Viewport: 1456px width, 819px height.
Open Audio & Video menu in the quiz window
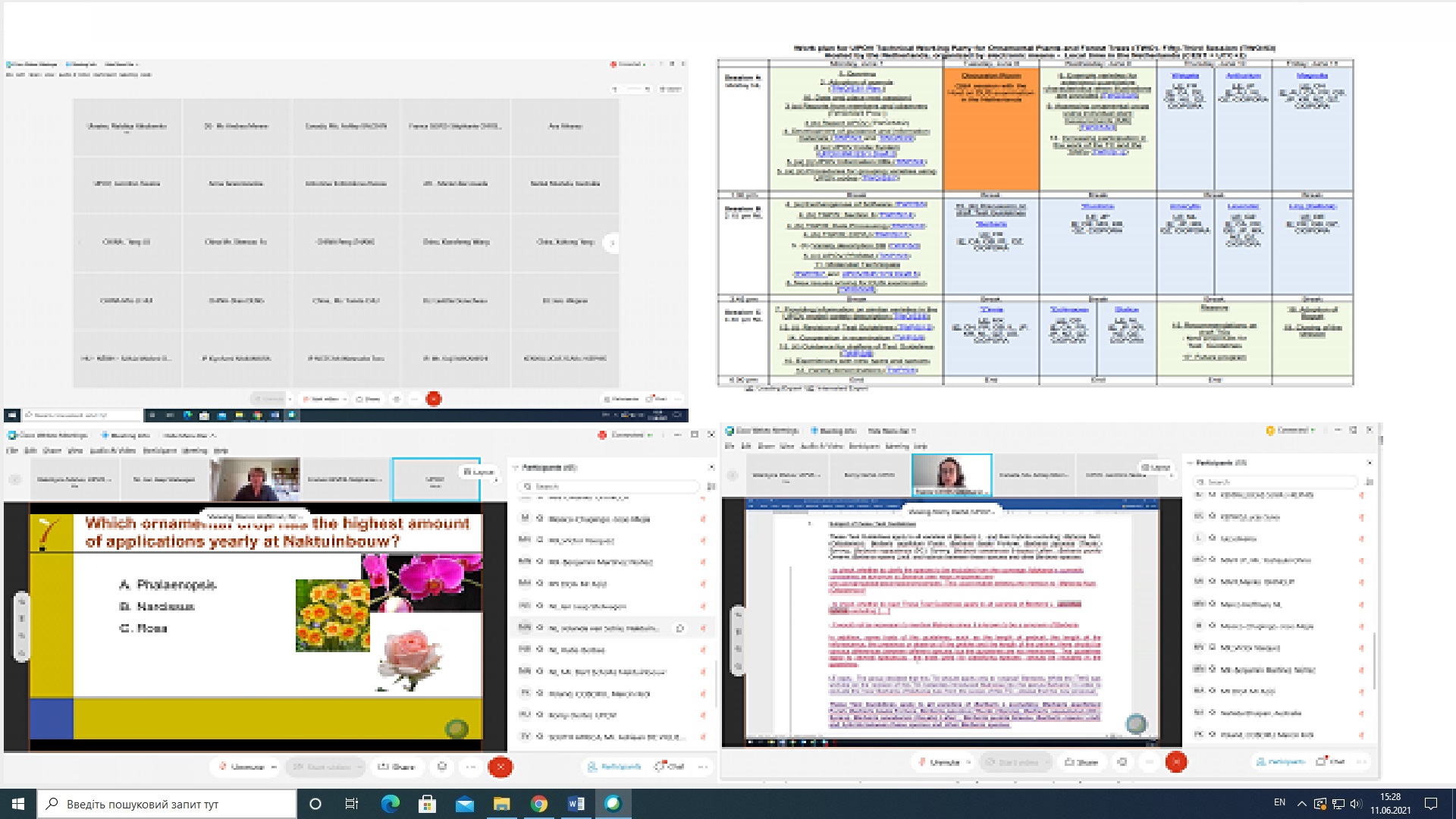[x=112, y=450]
